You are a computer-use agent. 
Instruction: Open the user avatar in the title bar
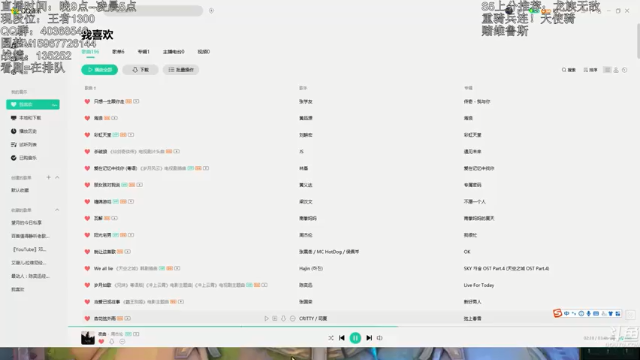pos(509,11)
